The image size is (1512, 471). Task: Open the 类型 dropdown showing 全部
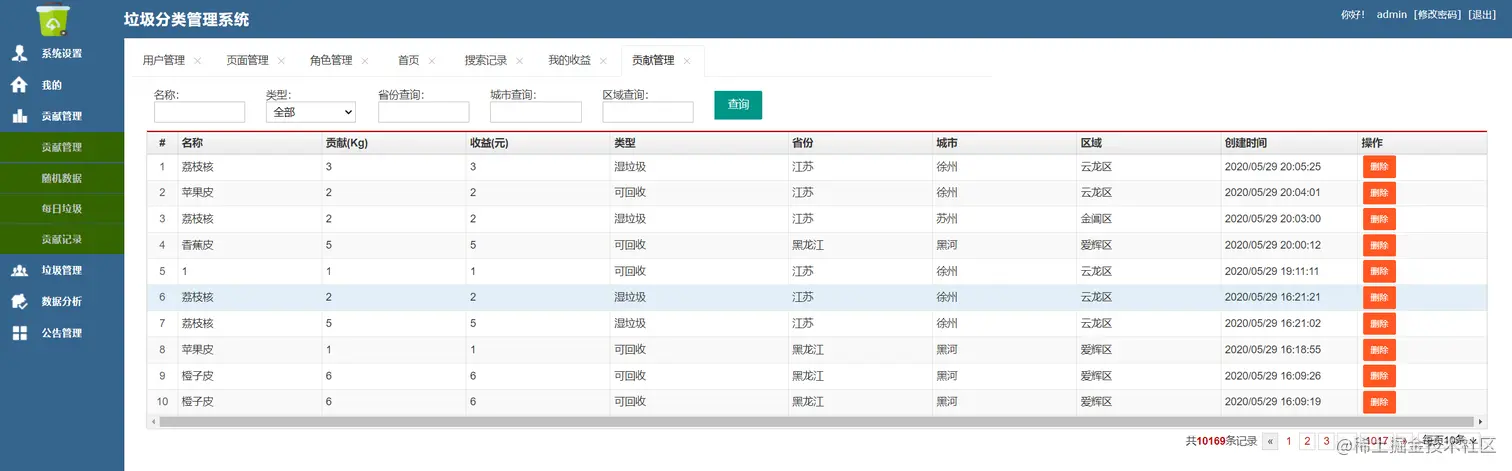coord(311,112)
